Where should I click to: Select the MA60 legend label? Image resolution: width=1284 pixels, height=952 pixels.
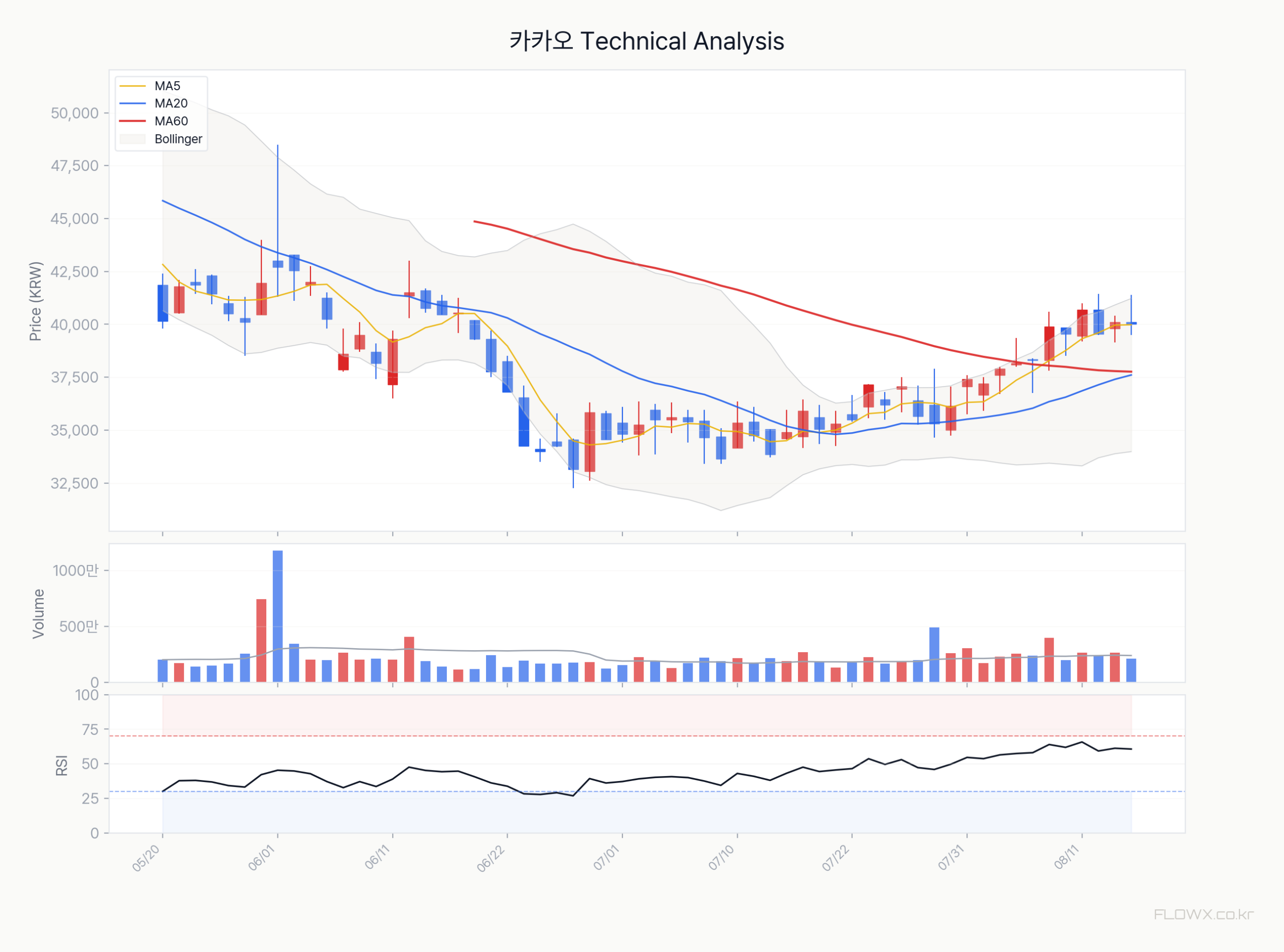click(171, 121)
